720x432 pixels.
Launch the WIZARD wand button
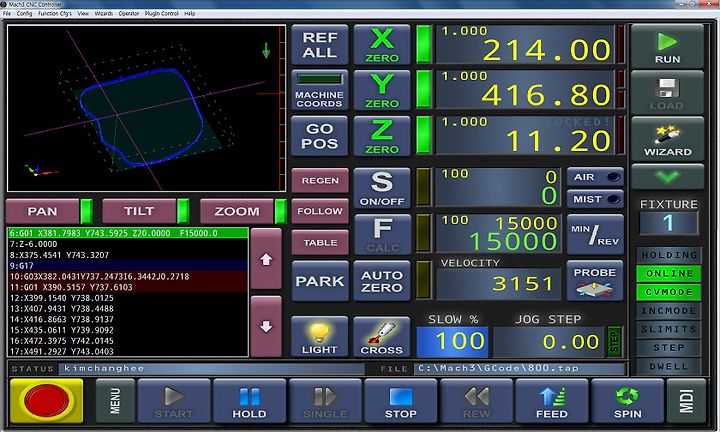[x=667, y=139]
